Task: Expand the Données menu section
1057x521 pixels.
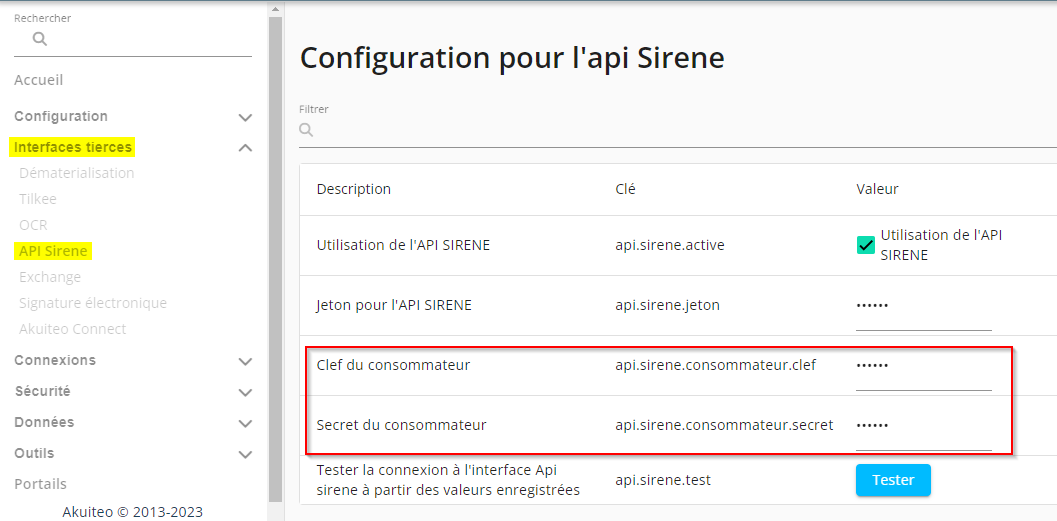Action: pyautogui.click(x=245, y=423)
